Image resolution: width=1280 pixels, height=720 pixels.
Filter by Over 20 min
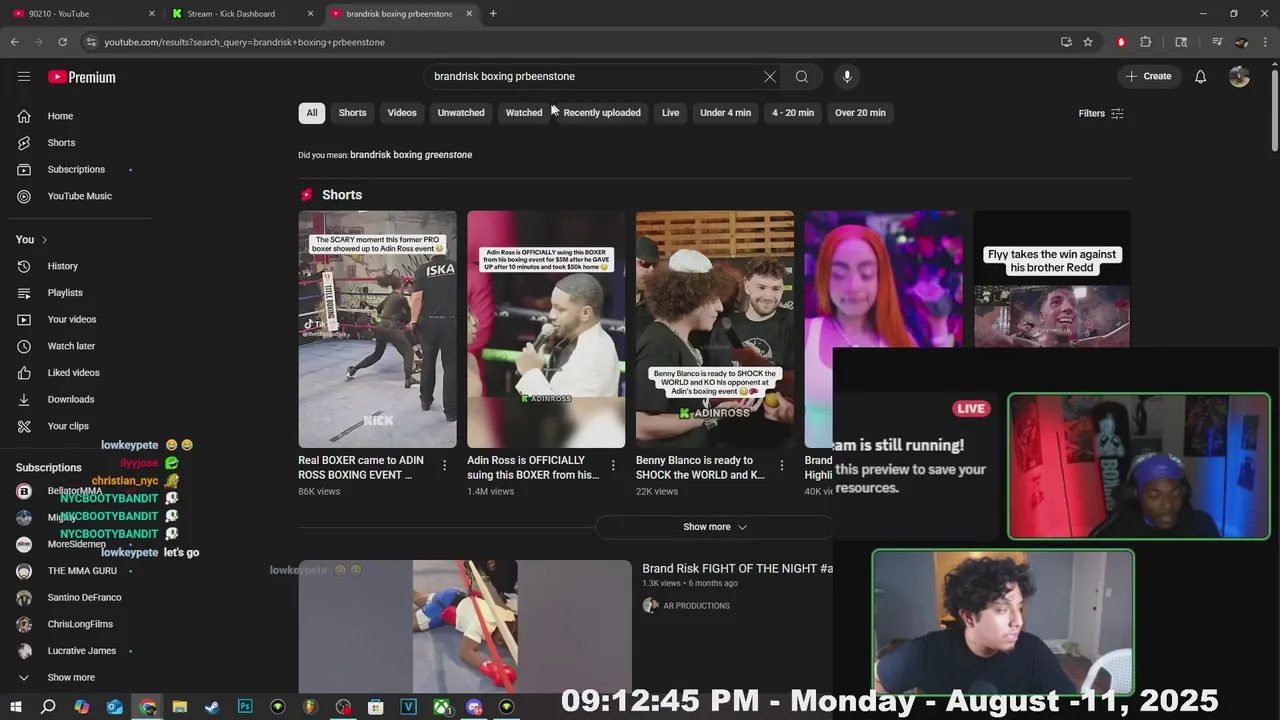(860, 113)
